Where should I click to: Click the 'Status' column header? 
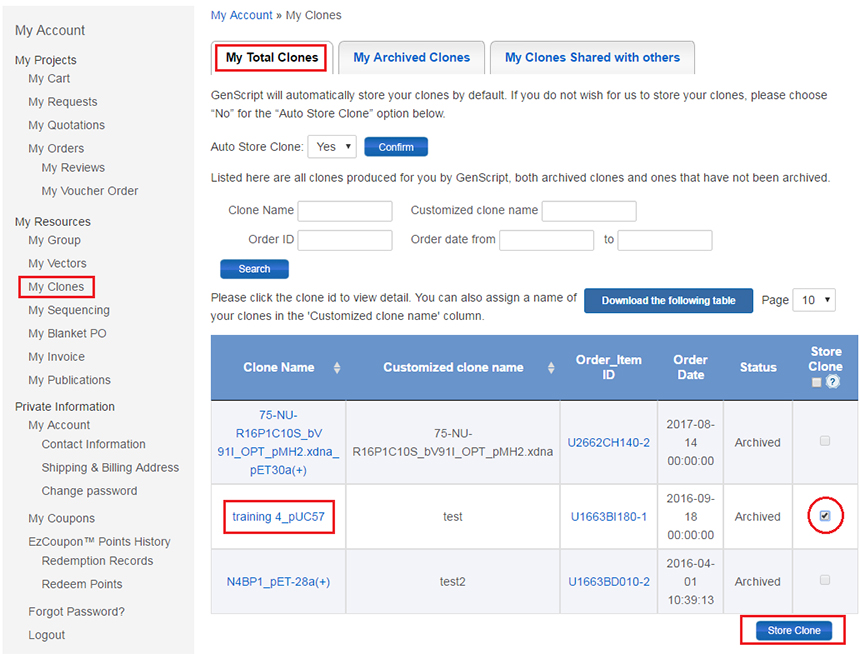coord(758,368)
